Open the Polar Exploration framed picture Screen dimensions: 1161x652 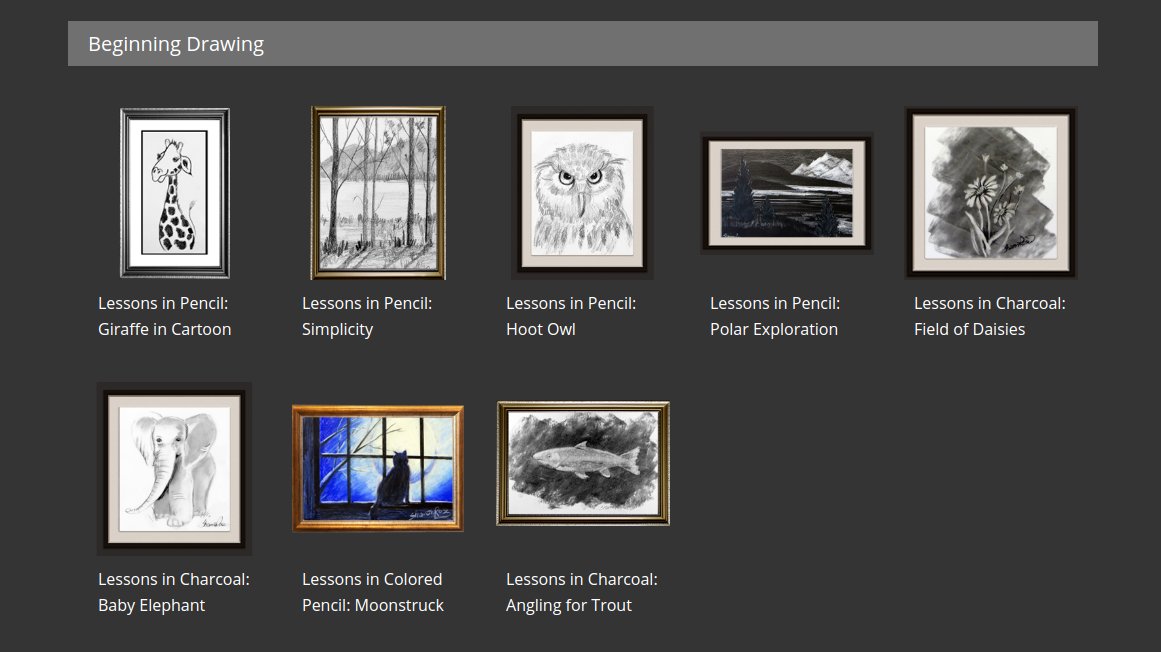786,193
